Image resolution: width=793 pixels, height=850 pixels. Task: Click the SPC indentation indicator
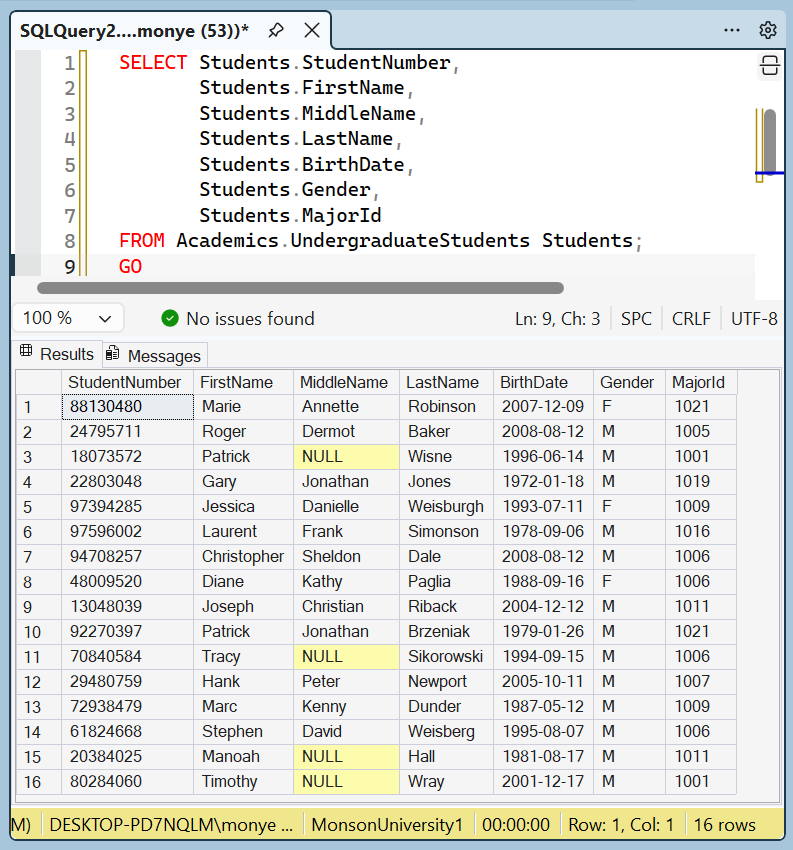[x=636, y=319]
